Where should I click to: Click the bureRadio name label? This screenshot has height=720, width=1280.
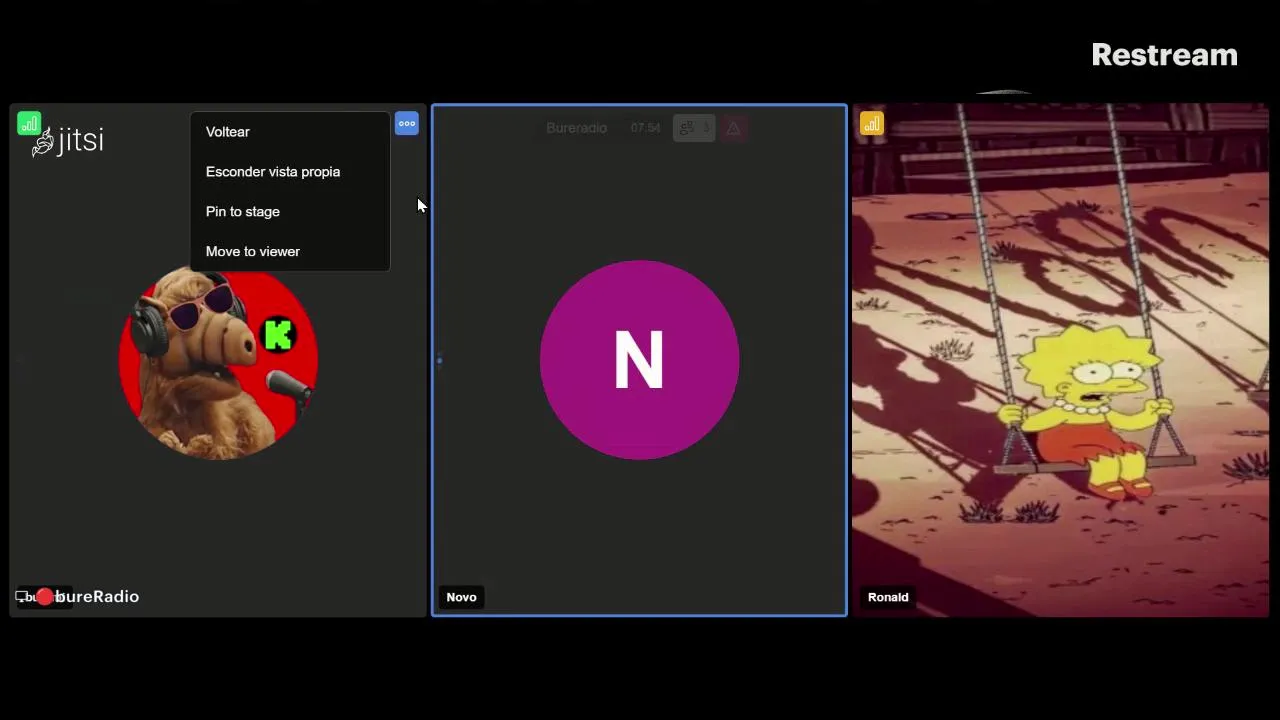97,597
